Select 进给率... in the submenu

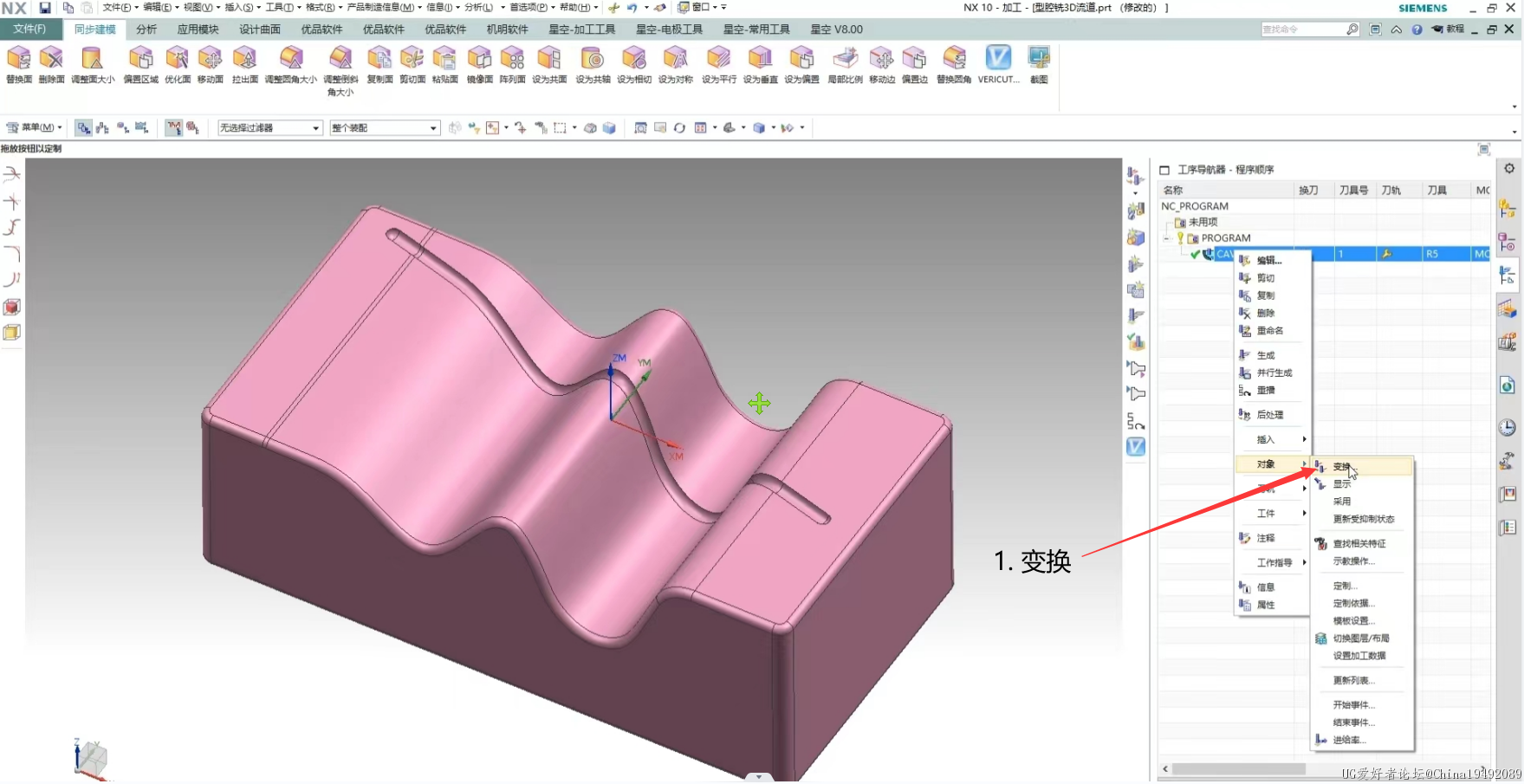click(1363, 740)
